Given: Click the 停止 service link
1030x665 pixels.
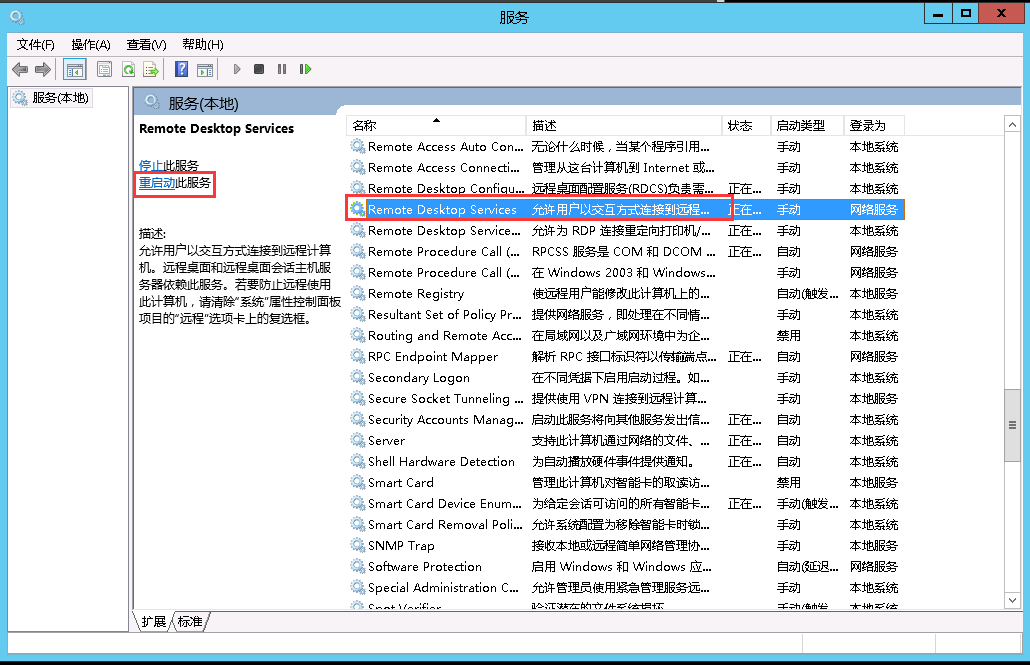Looking at the screenshot, I should 150,165.
